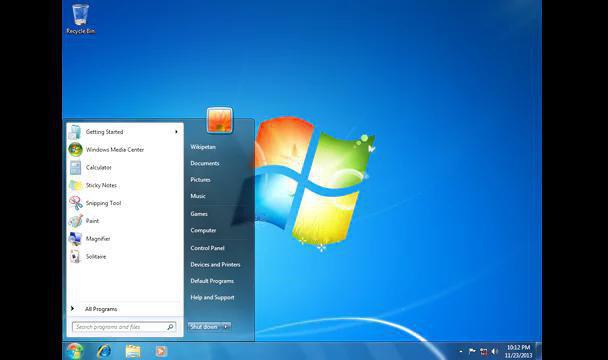The width and height of the screenshot is (608, 360).
Task: Click the Calculator icon in Start menu
Action: click(75, 168)
